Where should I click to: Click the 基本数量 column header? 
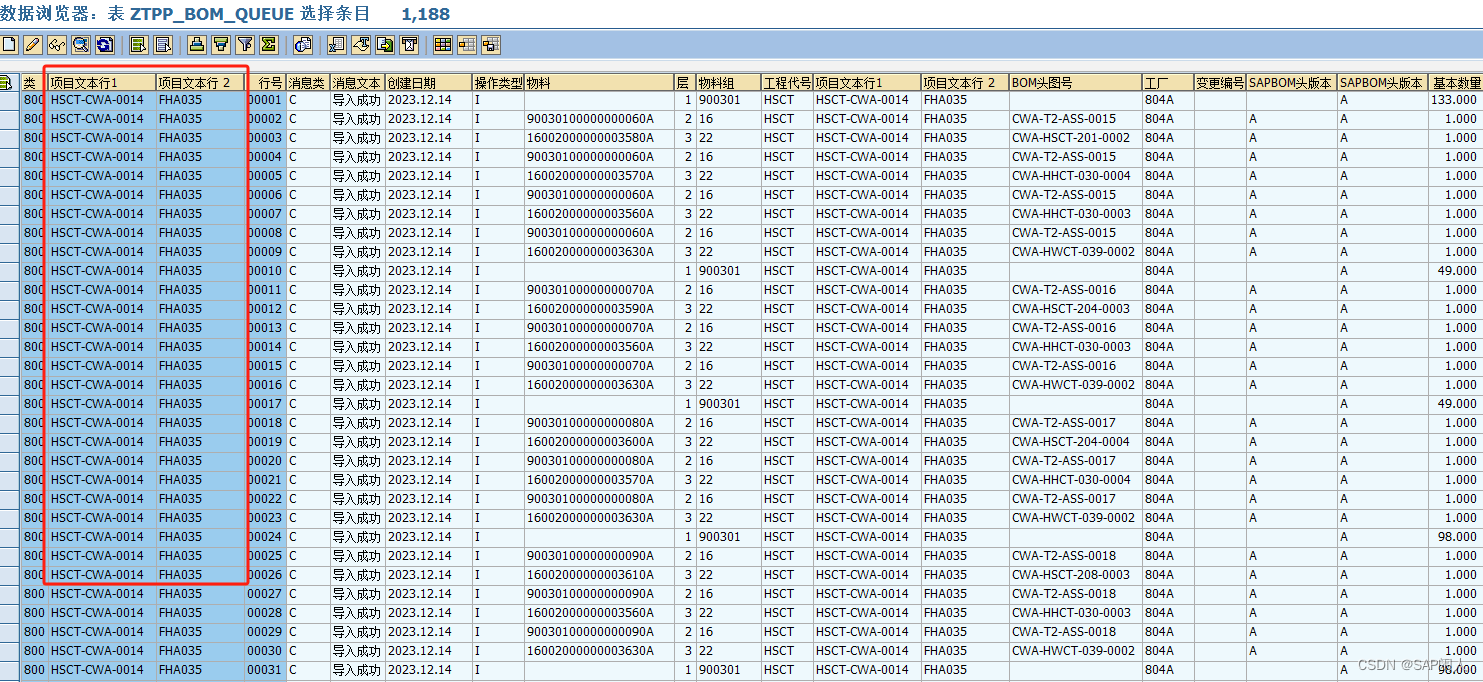[1456, 82]
